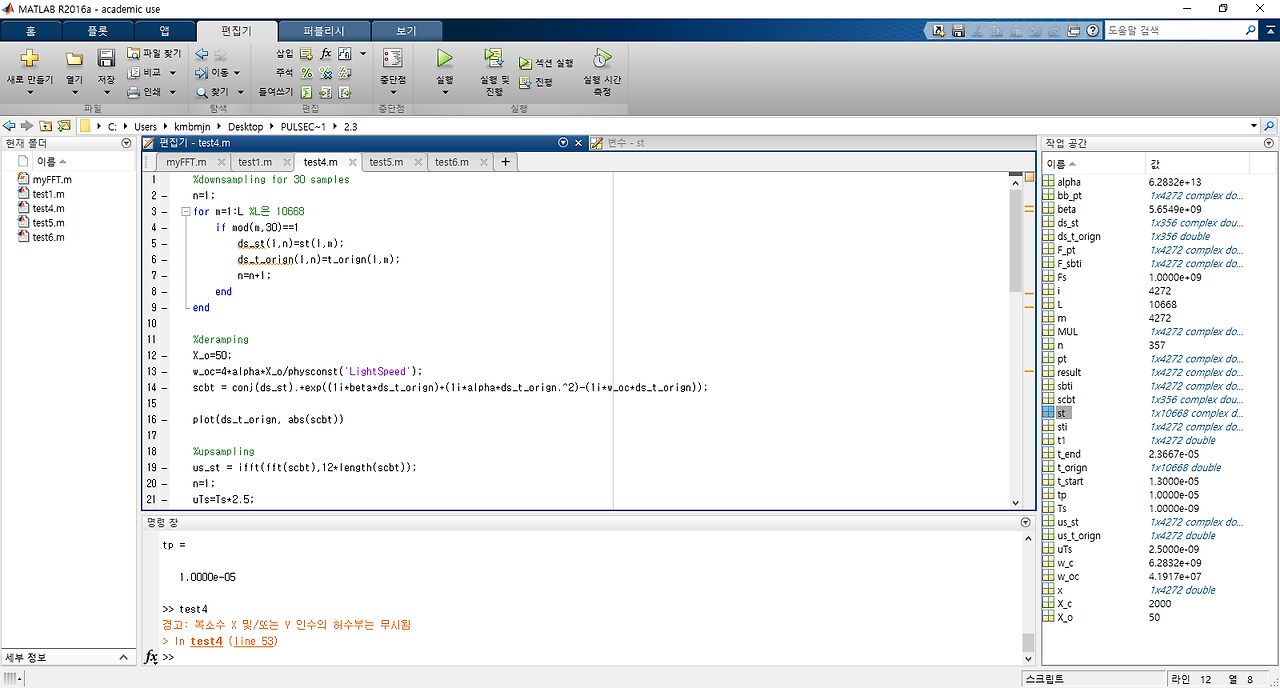
Task: Select test1.m in the 현재 폴더 list
Action: pyautogui.click(x=48, y=194)
